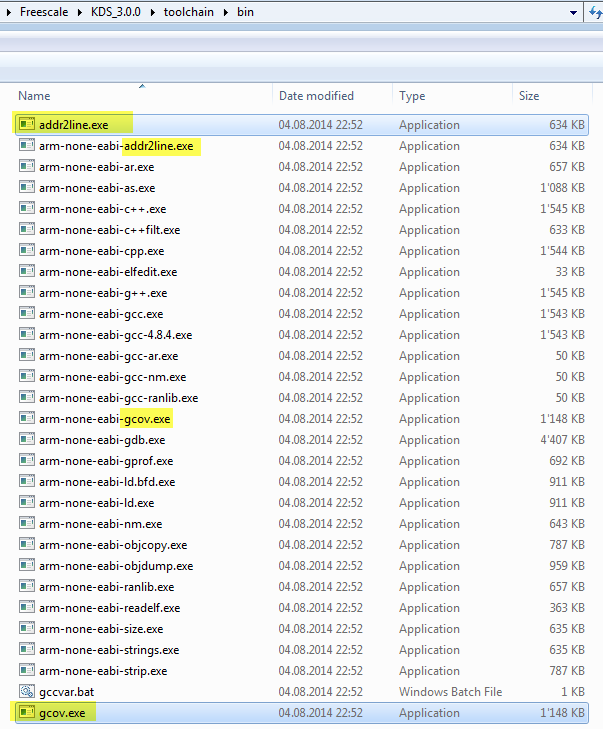Navigate to toolchain folder in breadcrumb
Image resolution: width=603 pixels, height=729 pixels.
(190, 13)
